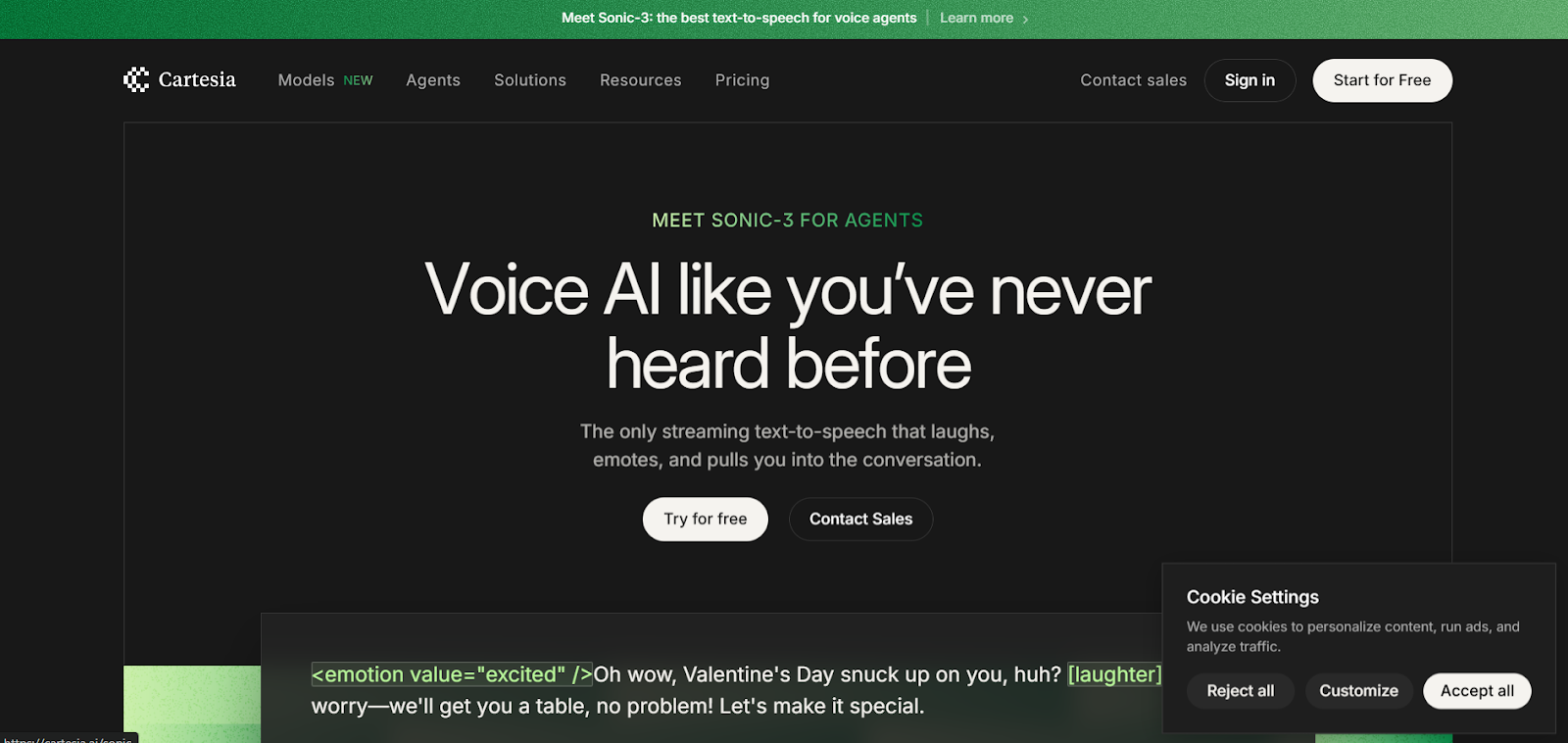Click the Sonic-3 announcement banner text

point(739,18)
